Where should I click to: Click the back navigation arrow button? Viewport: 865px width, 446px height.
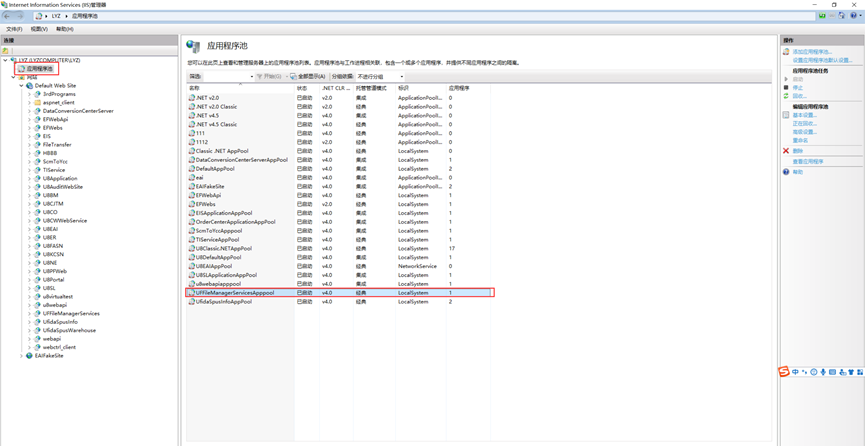click(8, 16)
